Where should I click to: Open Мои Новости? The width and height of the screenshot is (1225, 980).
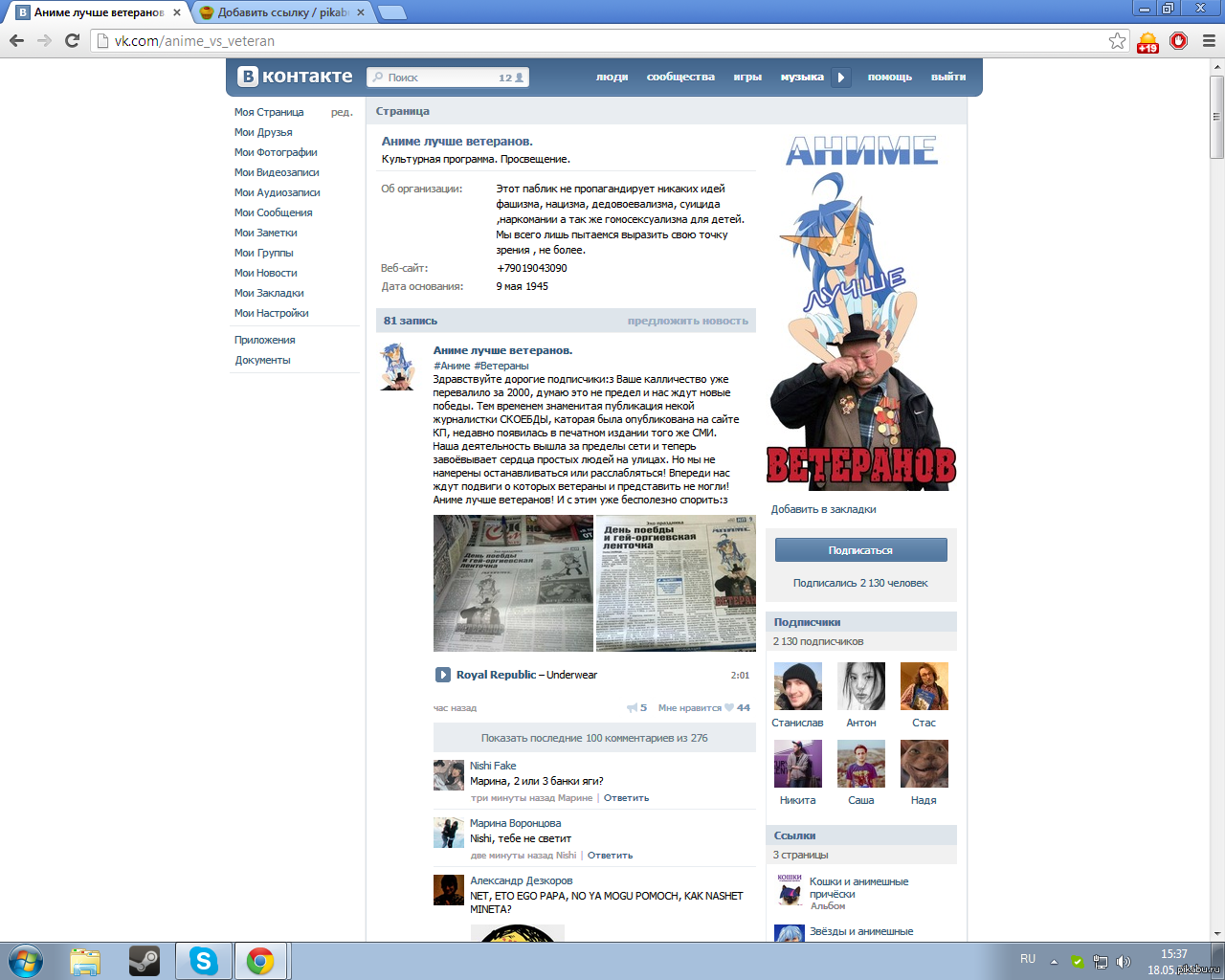[266, 273]
